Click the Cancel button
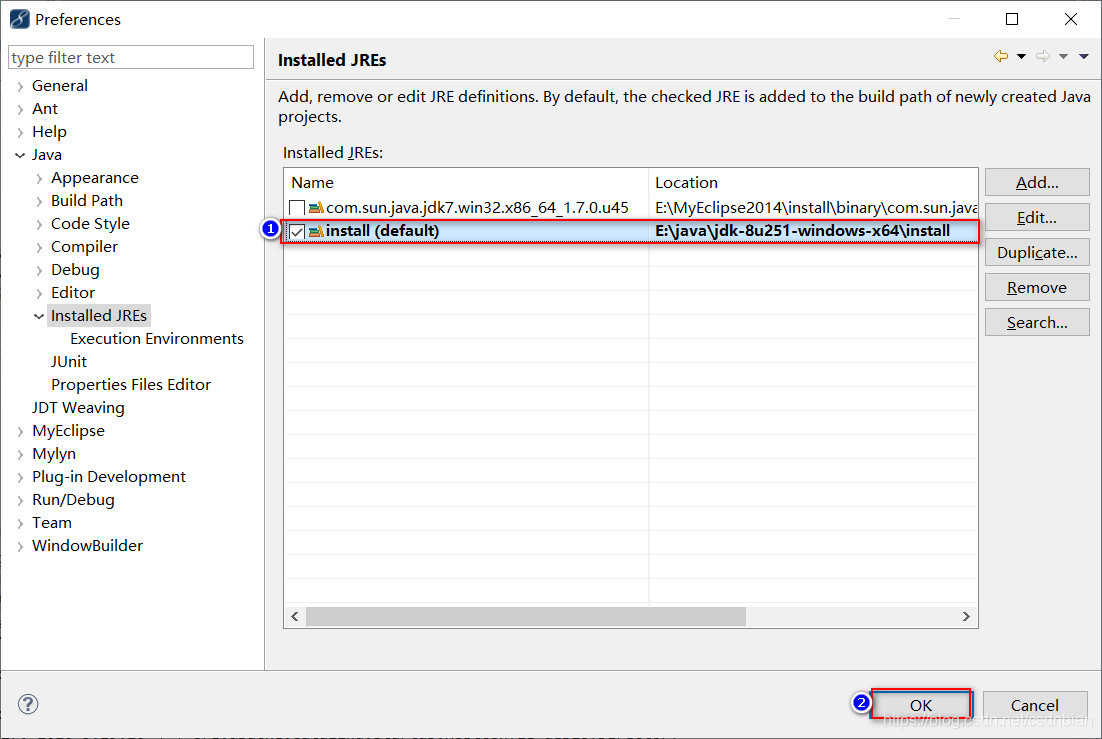 [x=1035, y=705]
